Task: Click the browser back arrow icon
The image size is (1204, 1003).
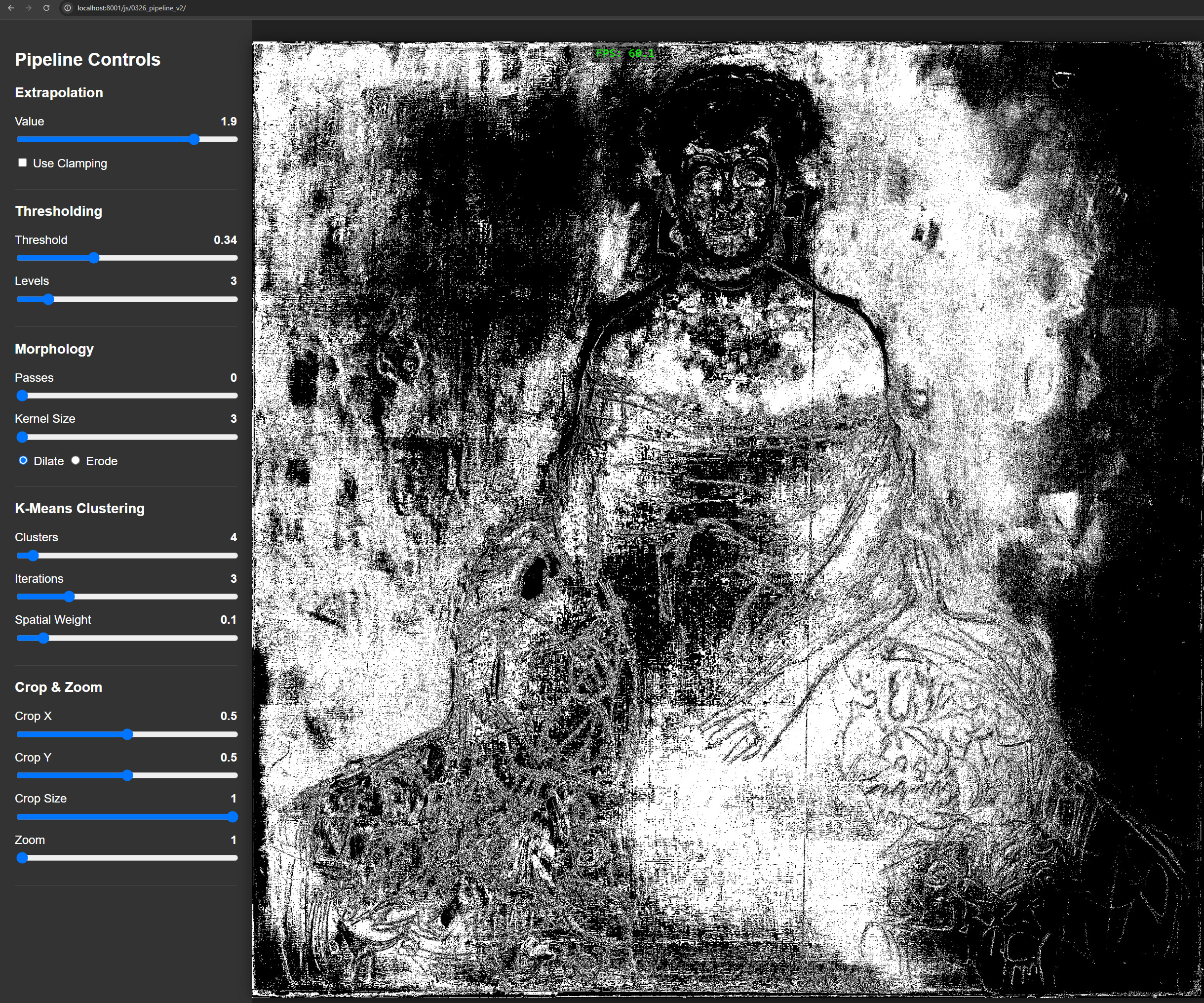Action: [x=11, y=8]
